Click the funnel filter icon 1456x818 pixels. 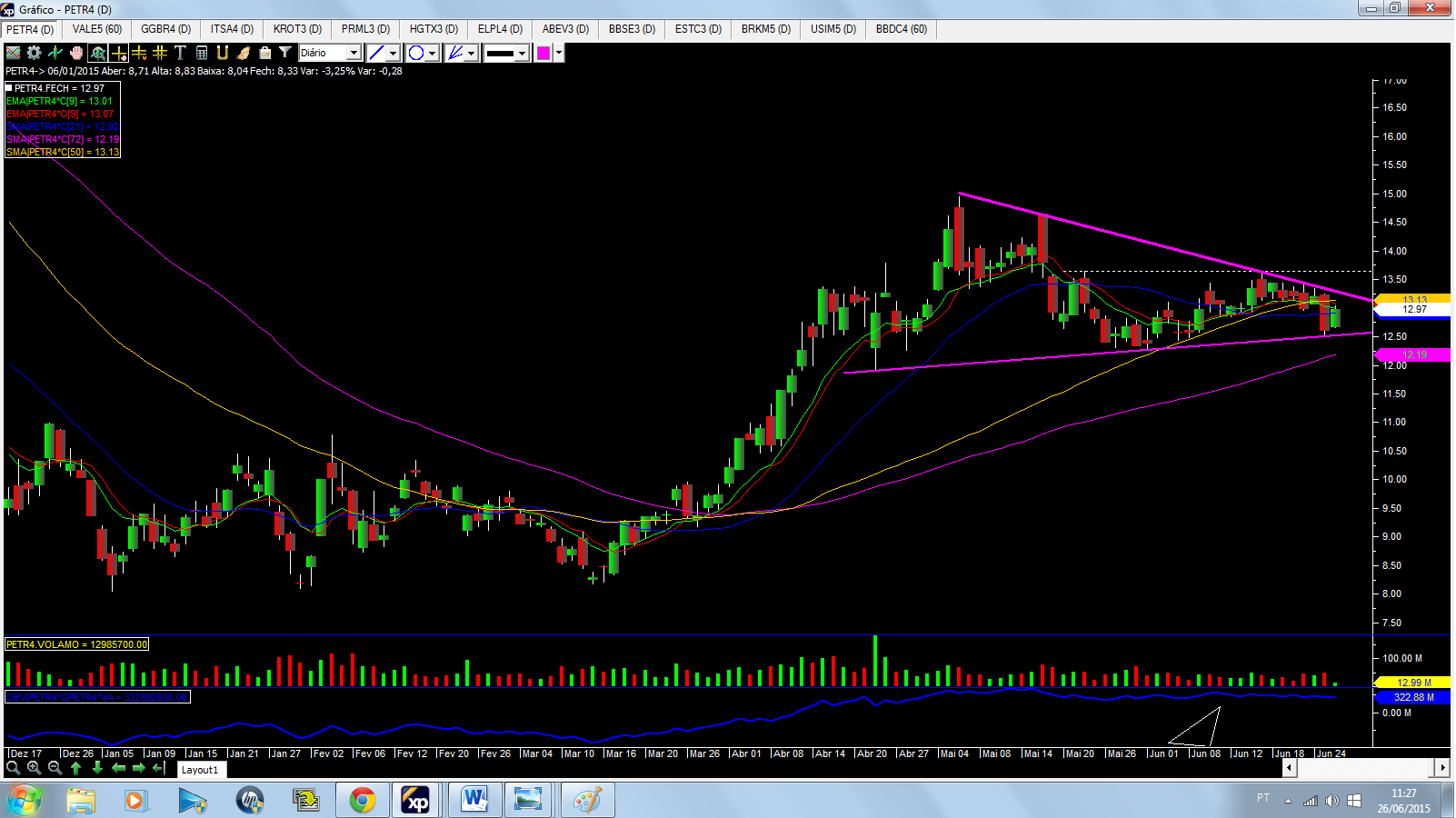[285, 53]
